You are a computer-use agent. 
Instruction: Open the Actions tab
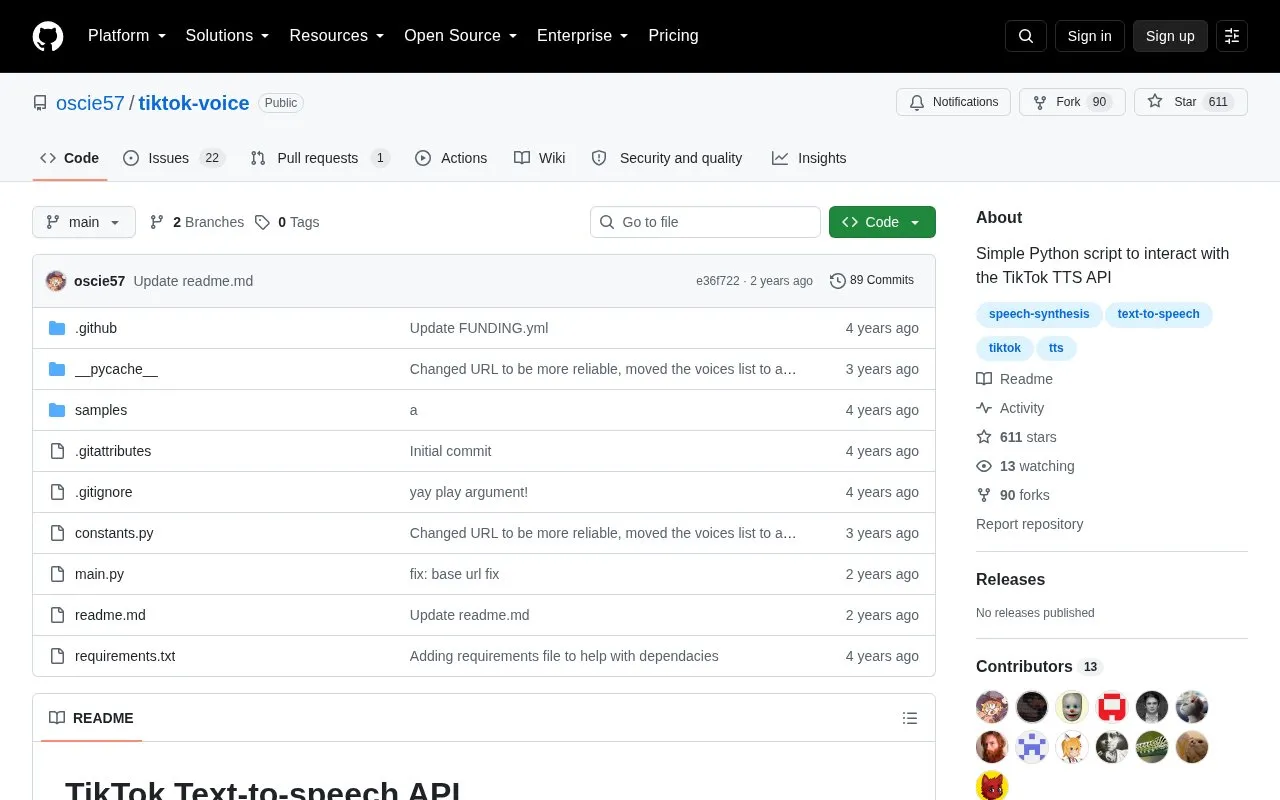451,158
